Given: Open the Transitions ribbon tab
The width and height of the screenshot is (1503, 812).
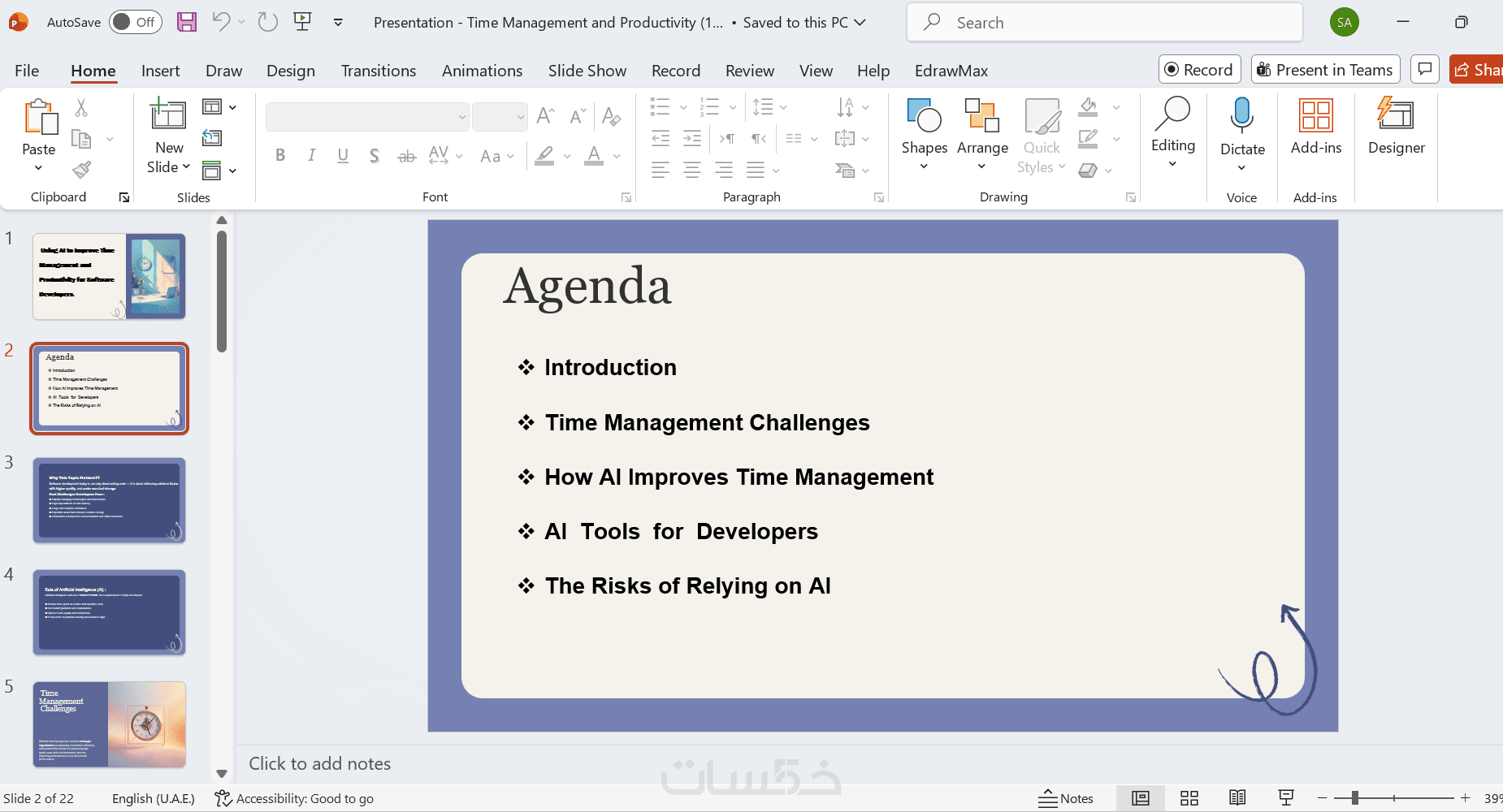Looking at the screenshot, I should pyautogui.click(x=379, y=71).
